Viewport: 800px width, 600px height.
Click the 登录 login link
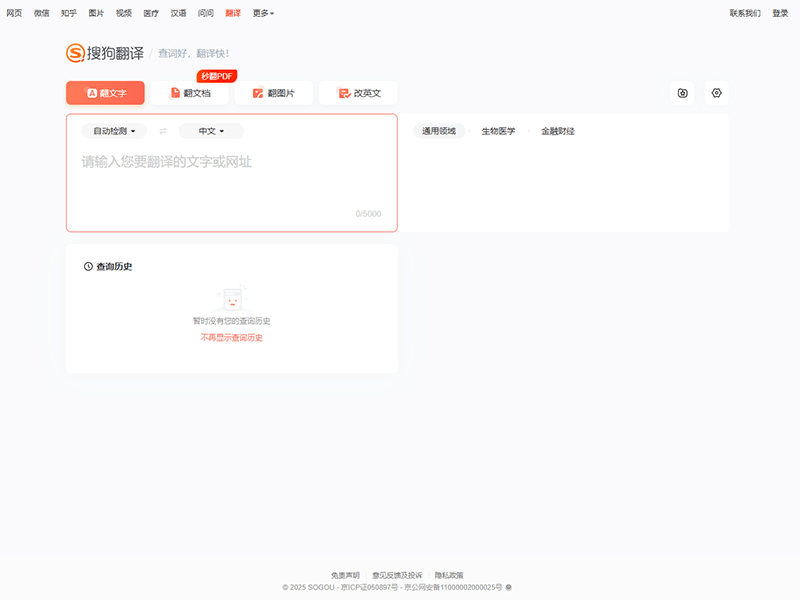[x=780, y=13]
